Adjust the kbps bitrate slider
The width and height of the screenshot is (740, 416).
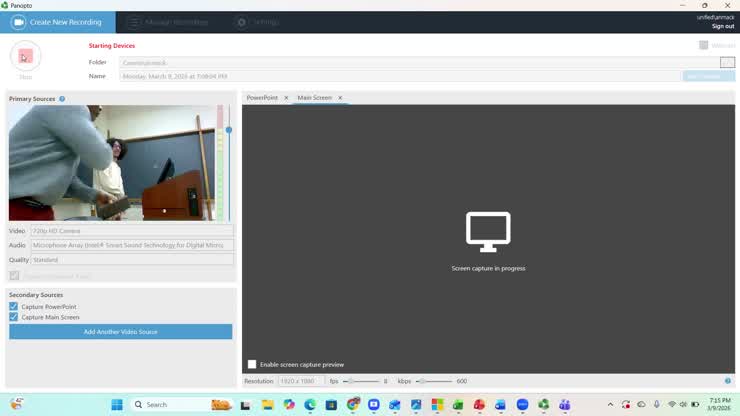click(422, 381)
